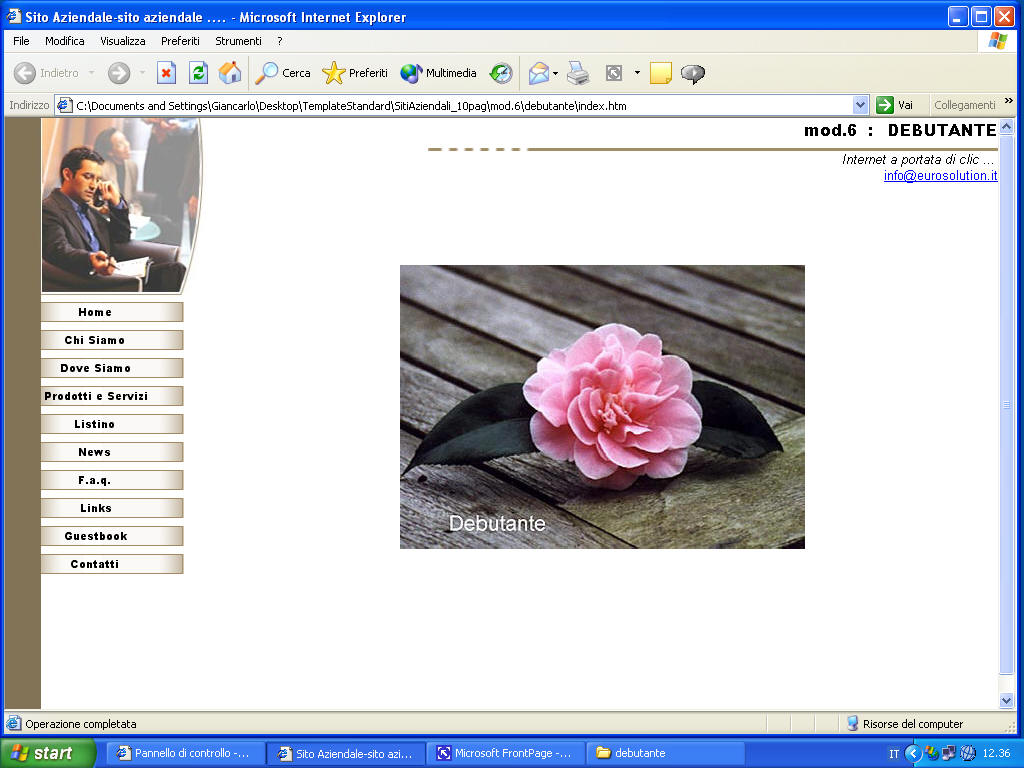Navigate to Prodotti e Servizi
This screenshot has height=768, width=1024.
pyautogui.click(x=112, y=396)
